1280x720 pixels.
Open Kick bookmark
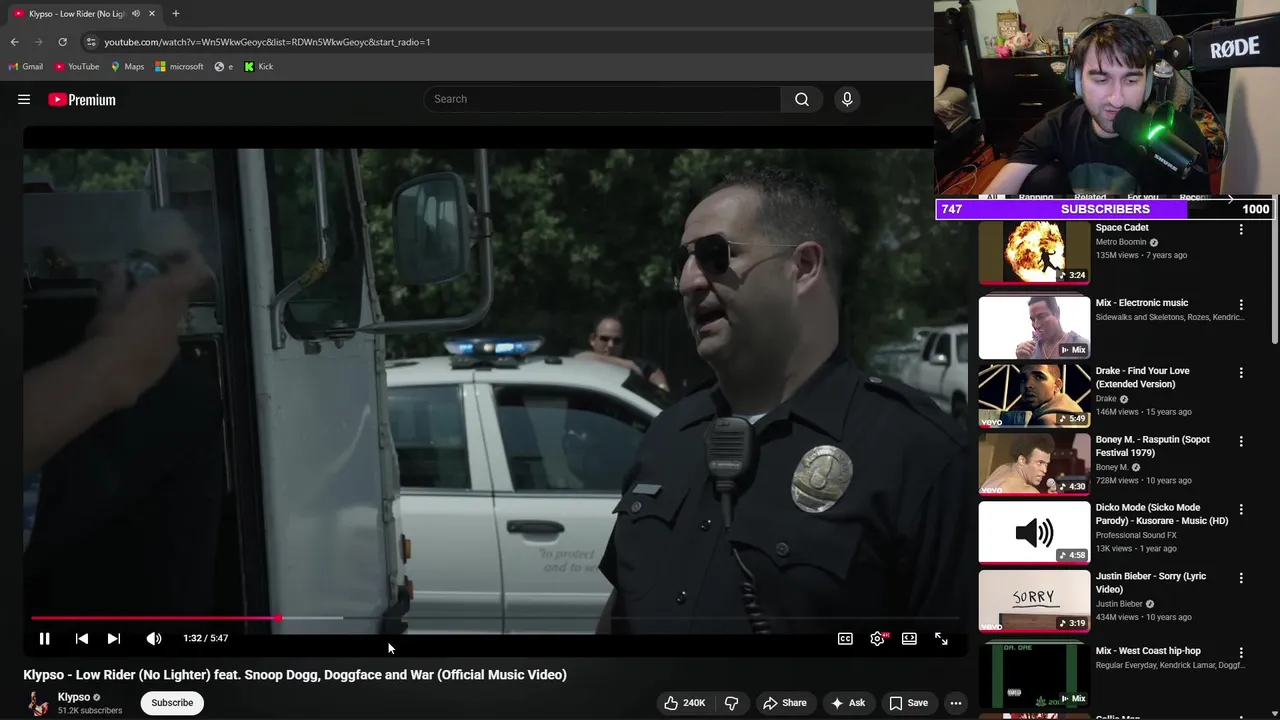[259, 67]
